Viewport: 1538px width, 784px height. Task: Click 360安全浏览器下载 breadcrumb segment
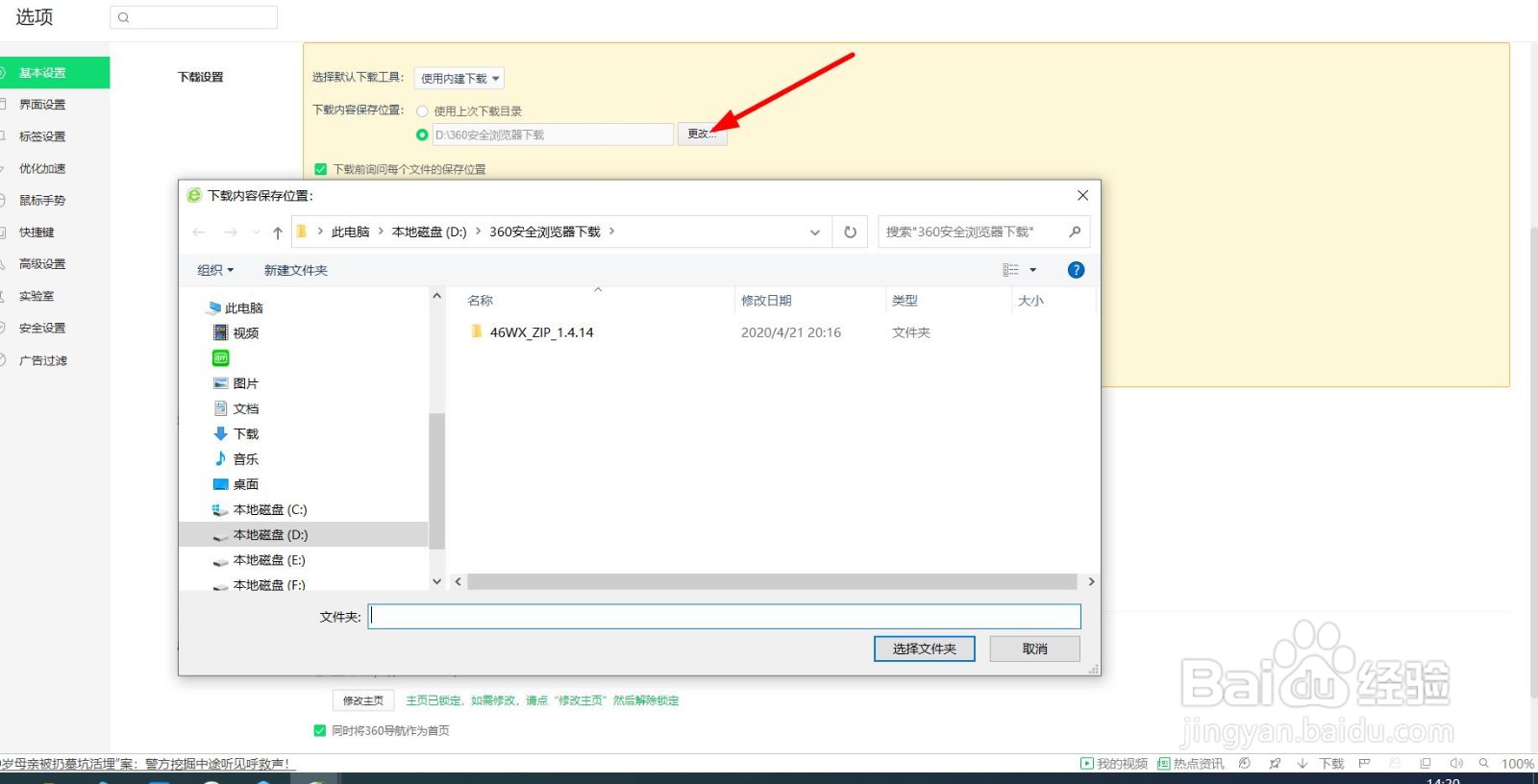545,232
